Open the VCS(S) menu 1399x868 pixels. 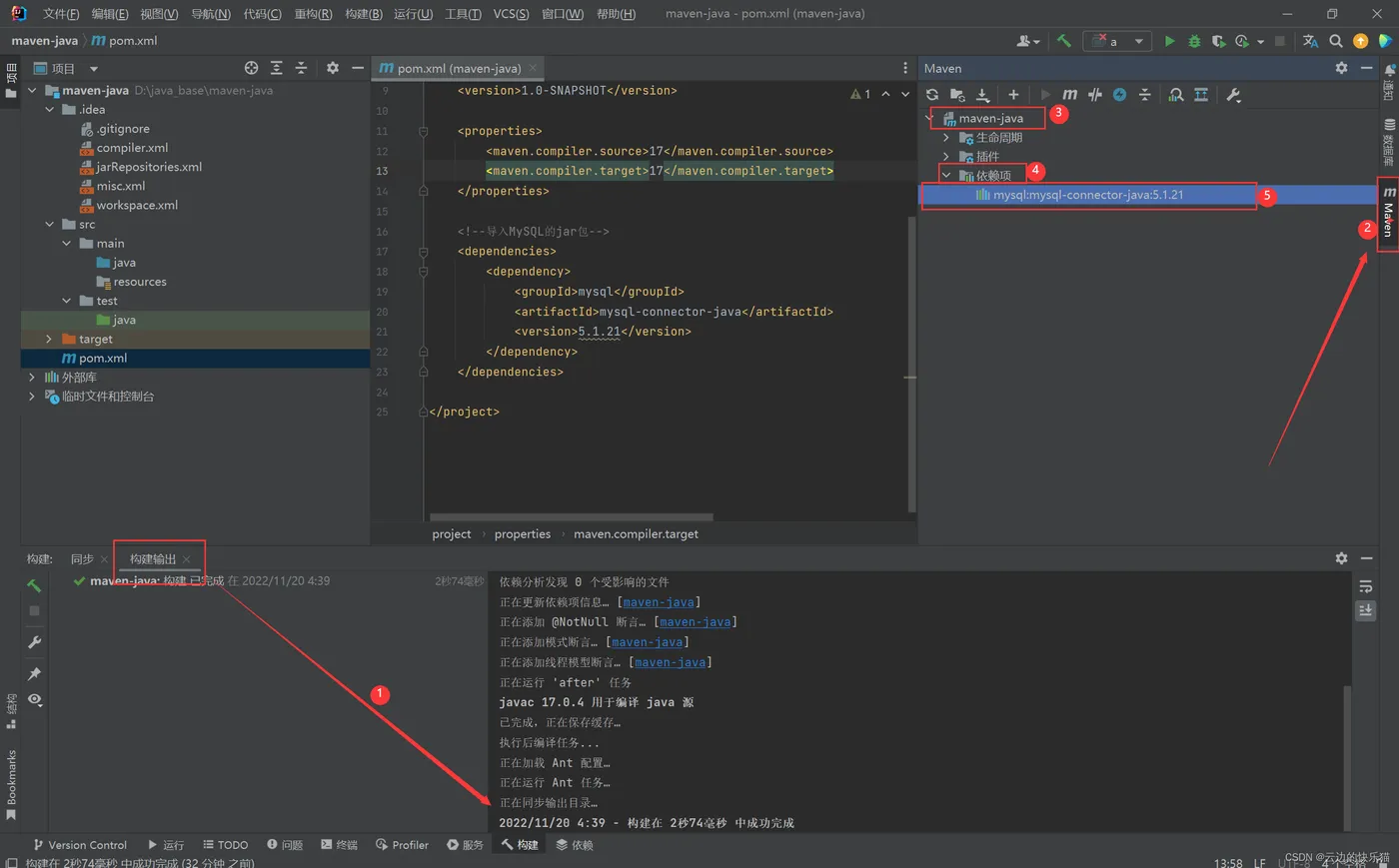[511, 14]
